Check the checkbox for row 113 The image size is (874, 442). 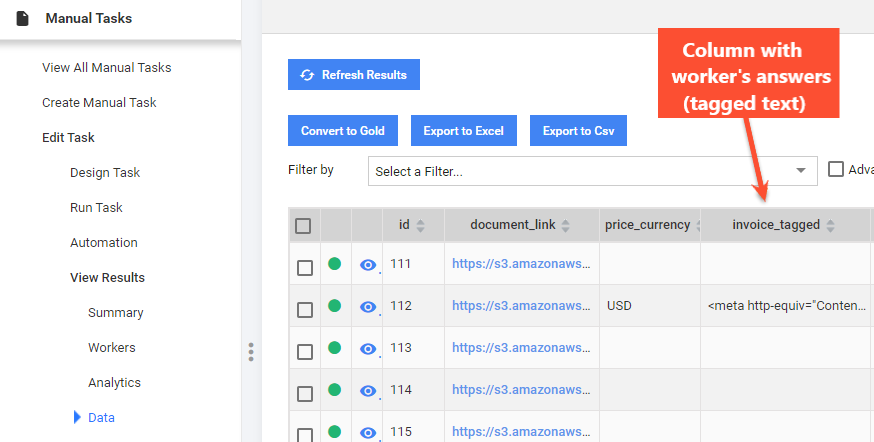click(x=305, y=352)
